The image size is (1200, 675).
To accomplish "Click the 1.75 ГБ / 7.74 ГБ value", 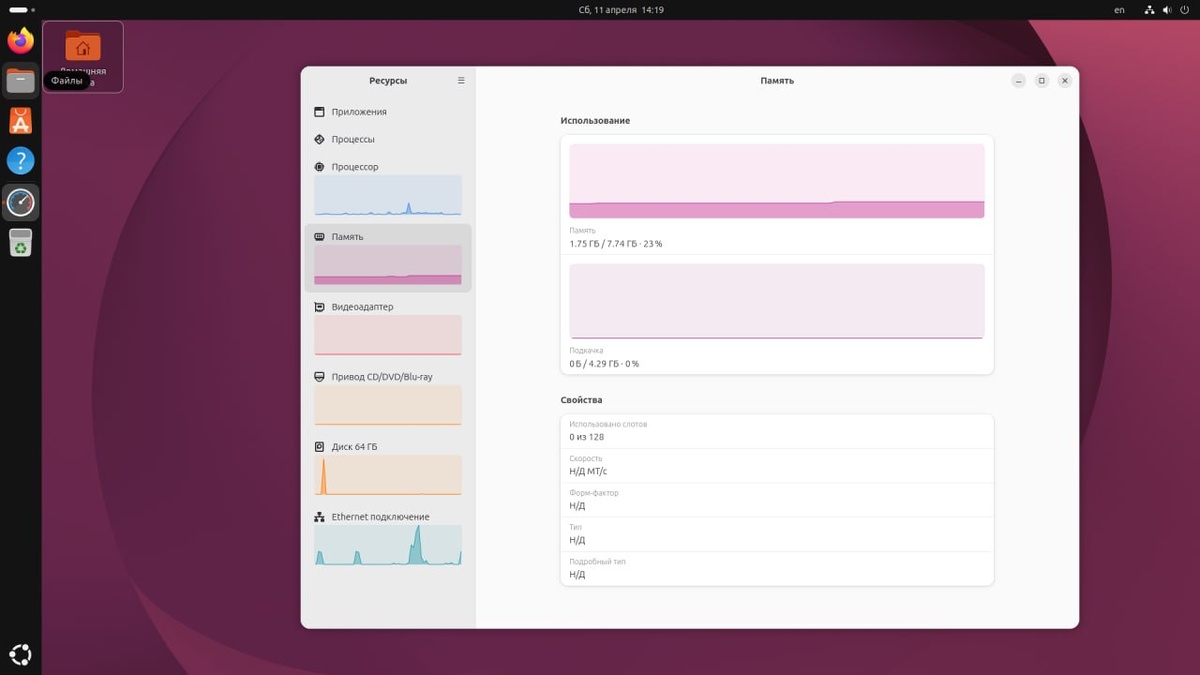I will click(x=616, y=244).
